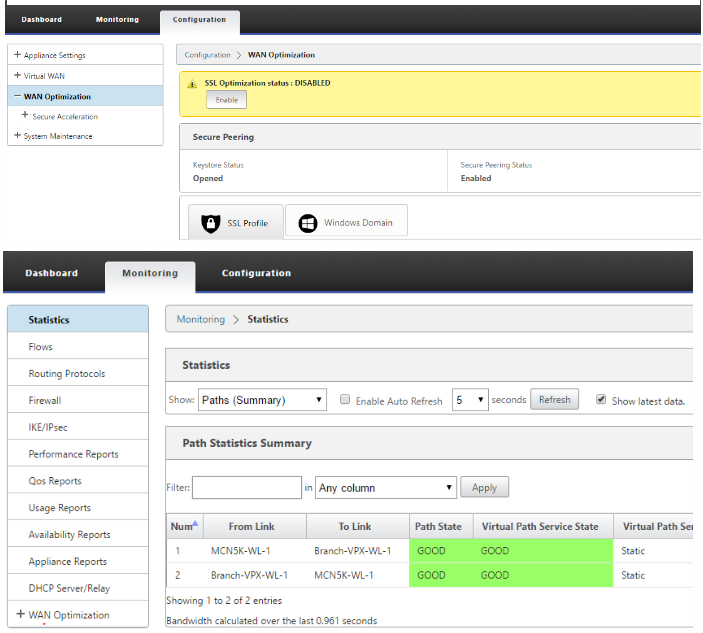Expand Secure Acceleration plus icon
This screenshot has height=633, width=703.
tap(25, 115)
